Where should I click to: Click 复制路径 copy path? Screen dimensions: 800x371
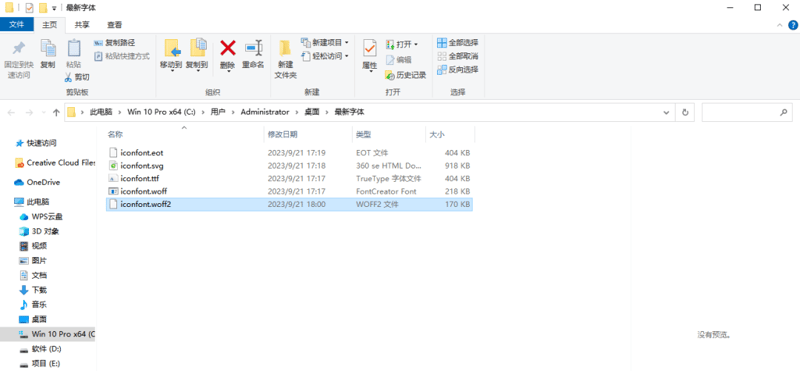point(115,43)
